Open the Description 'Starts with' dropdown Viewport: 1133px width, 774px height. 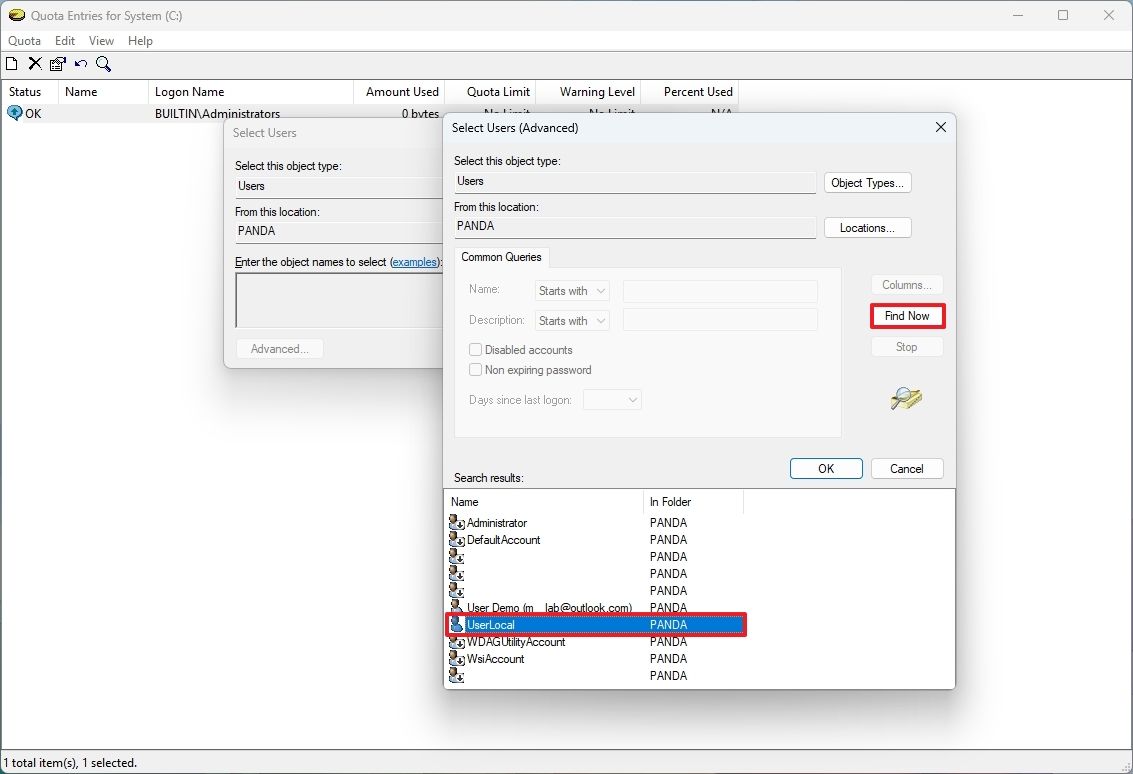coord(571,320)
